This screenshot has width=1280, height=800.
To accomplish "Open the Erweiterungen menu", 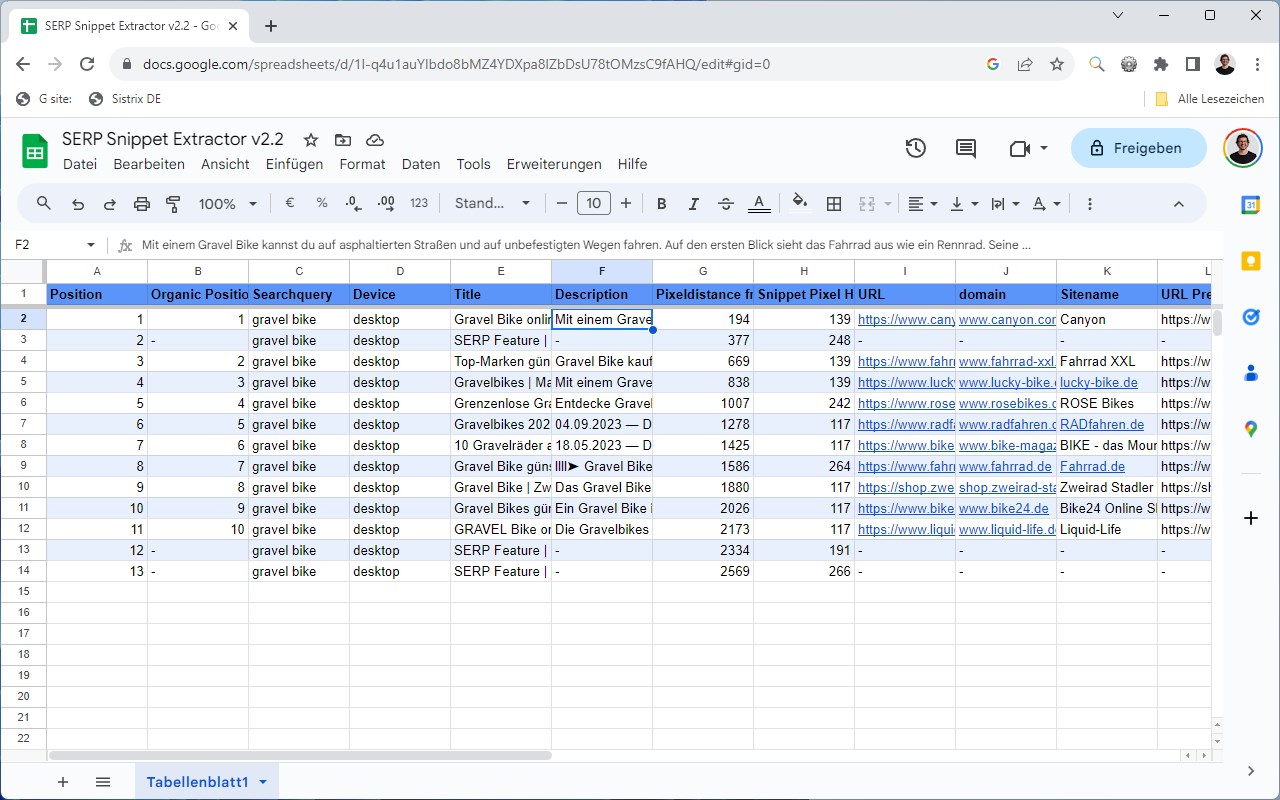I will 554,164.
